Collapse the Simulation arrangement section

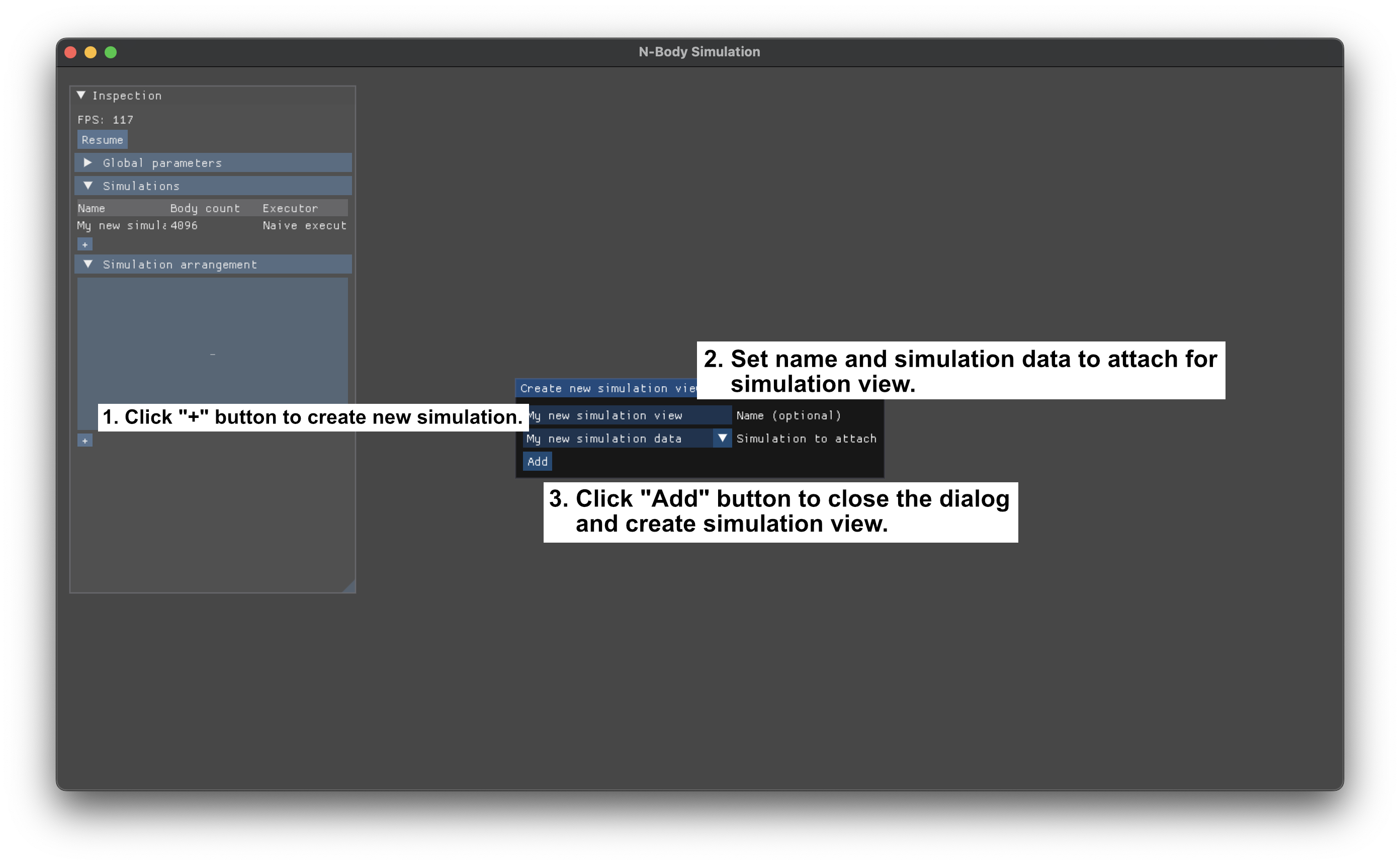pyautogui.click(x=87, y=264)
